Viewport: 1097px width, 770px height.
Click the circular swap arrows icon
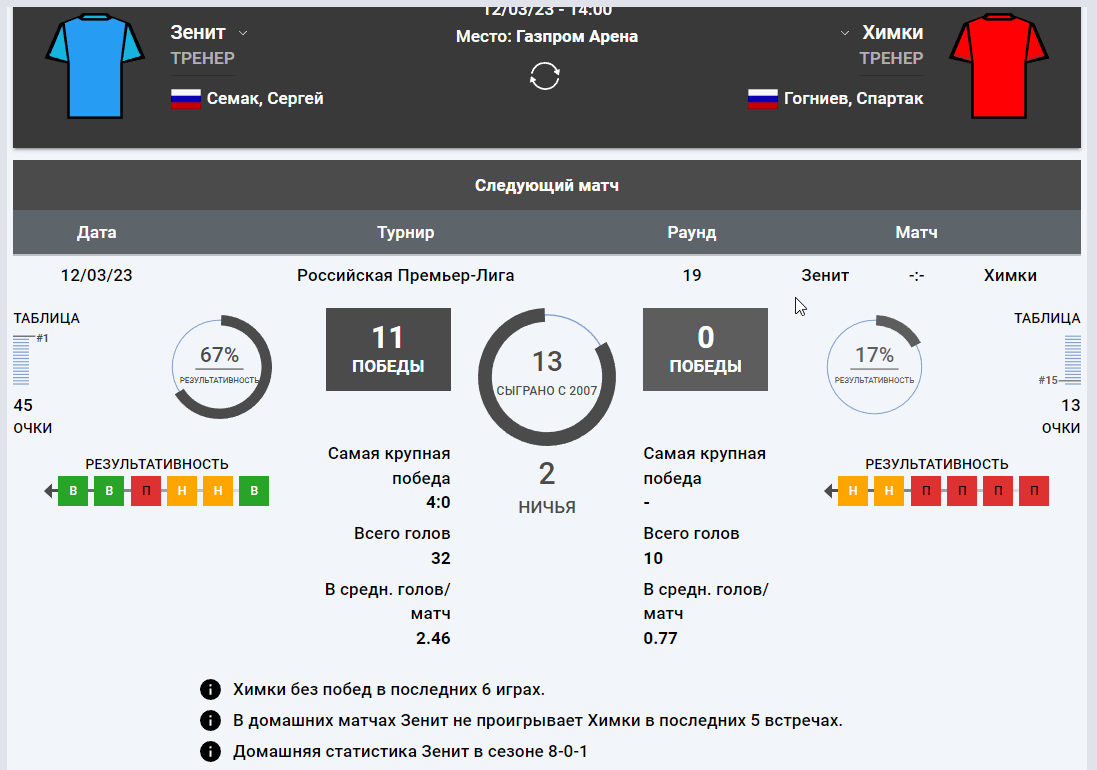(545, 76)
